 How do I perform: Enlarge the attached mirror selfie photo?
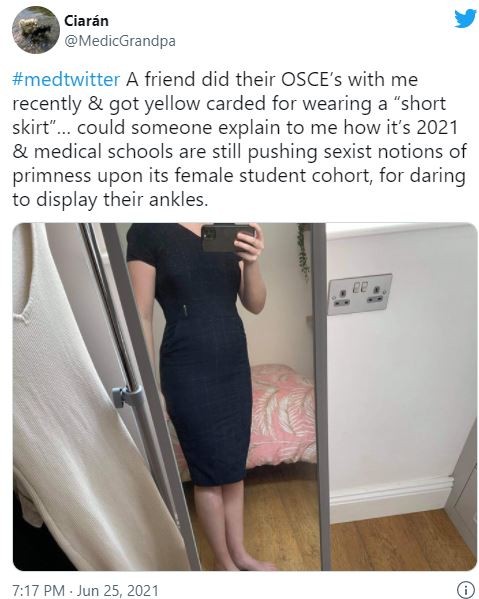pyautogui.click(x=245, y=397)
